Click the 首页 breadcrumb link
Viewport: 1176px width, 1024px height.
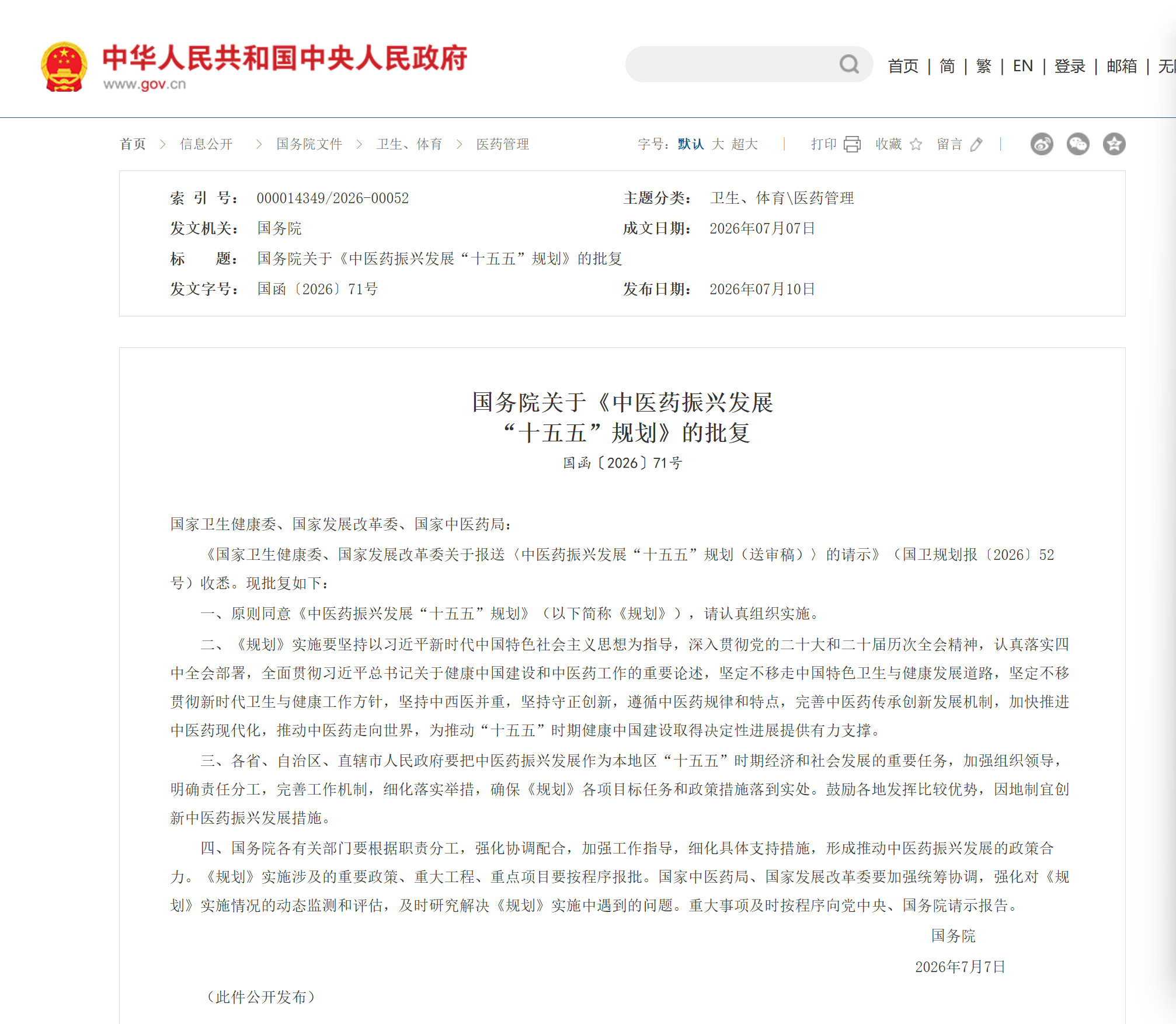(133, 144)
